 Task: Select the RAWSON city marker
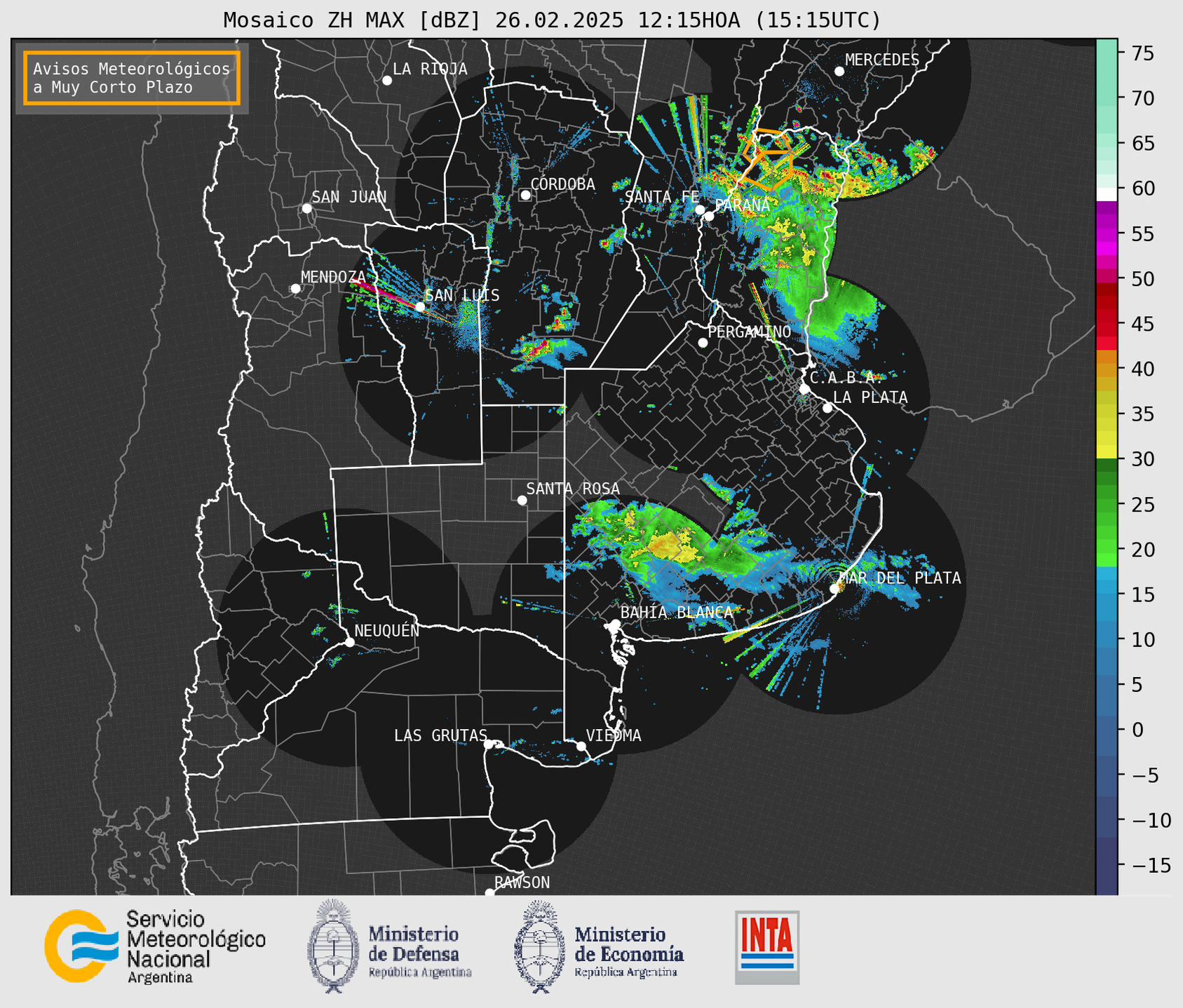[489, 892]
